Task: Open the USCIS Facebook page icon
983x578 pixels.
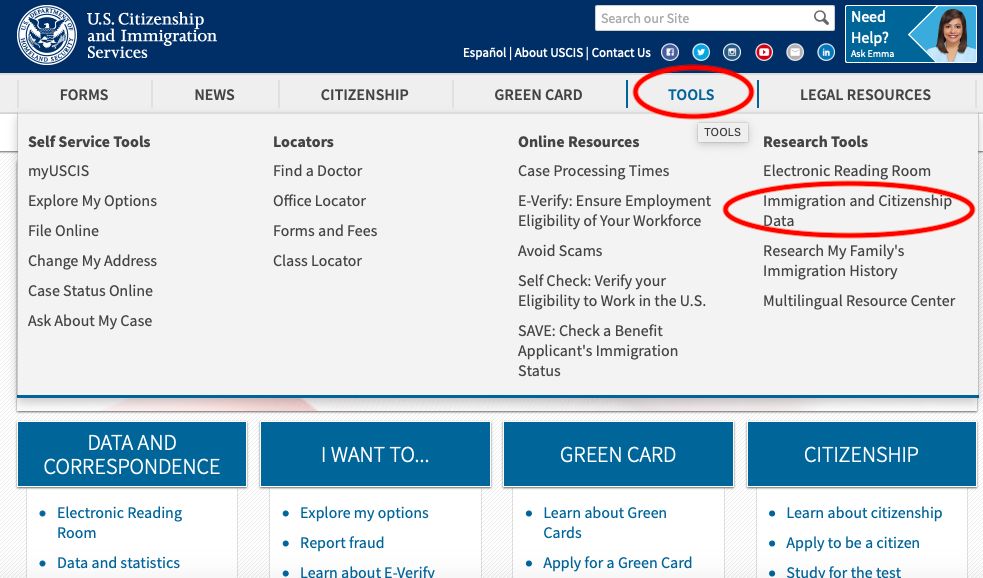Action: (x=670, y=53)
